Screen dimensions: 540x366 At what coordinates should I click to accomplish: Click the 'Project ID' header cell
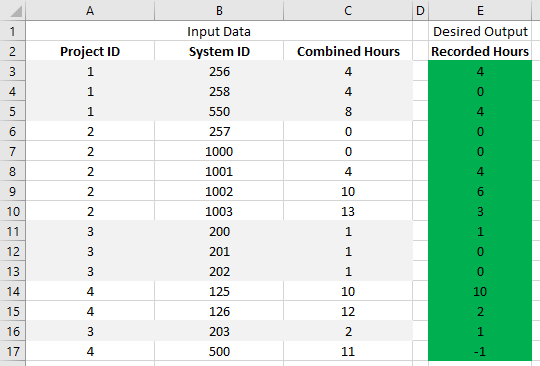point(90,51)
